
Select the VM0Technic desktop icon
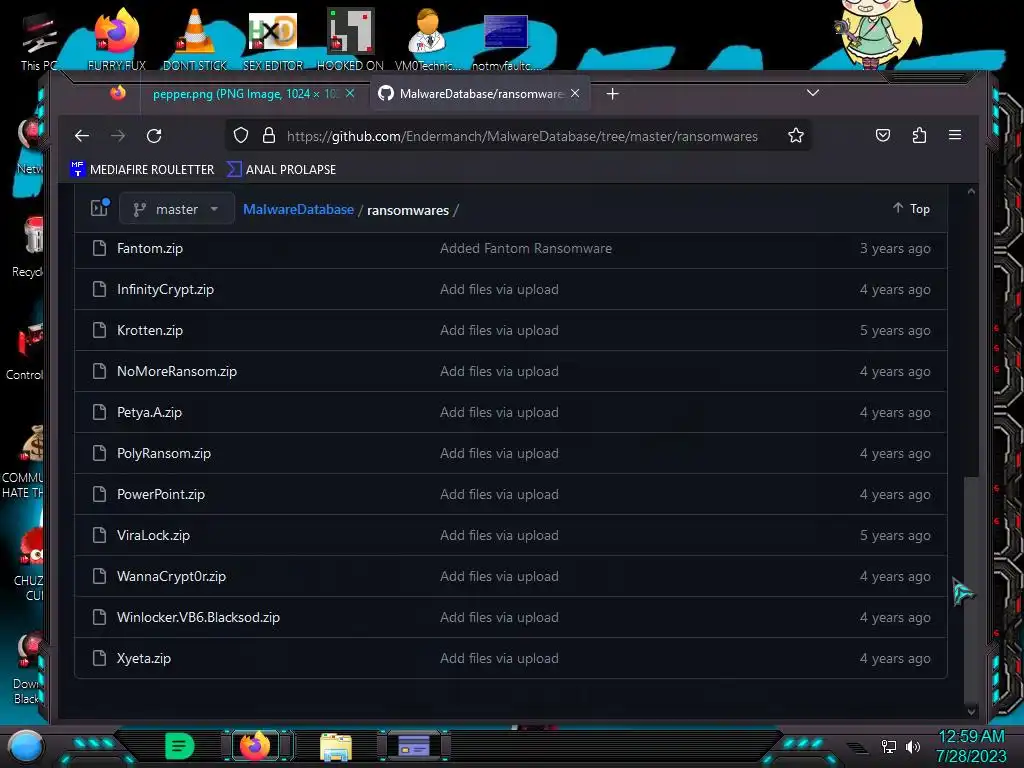tap(428, 39)
